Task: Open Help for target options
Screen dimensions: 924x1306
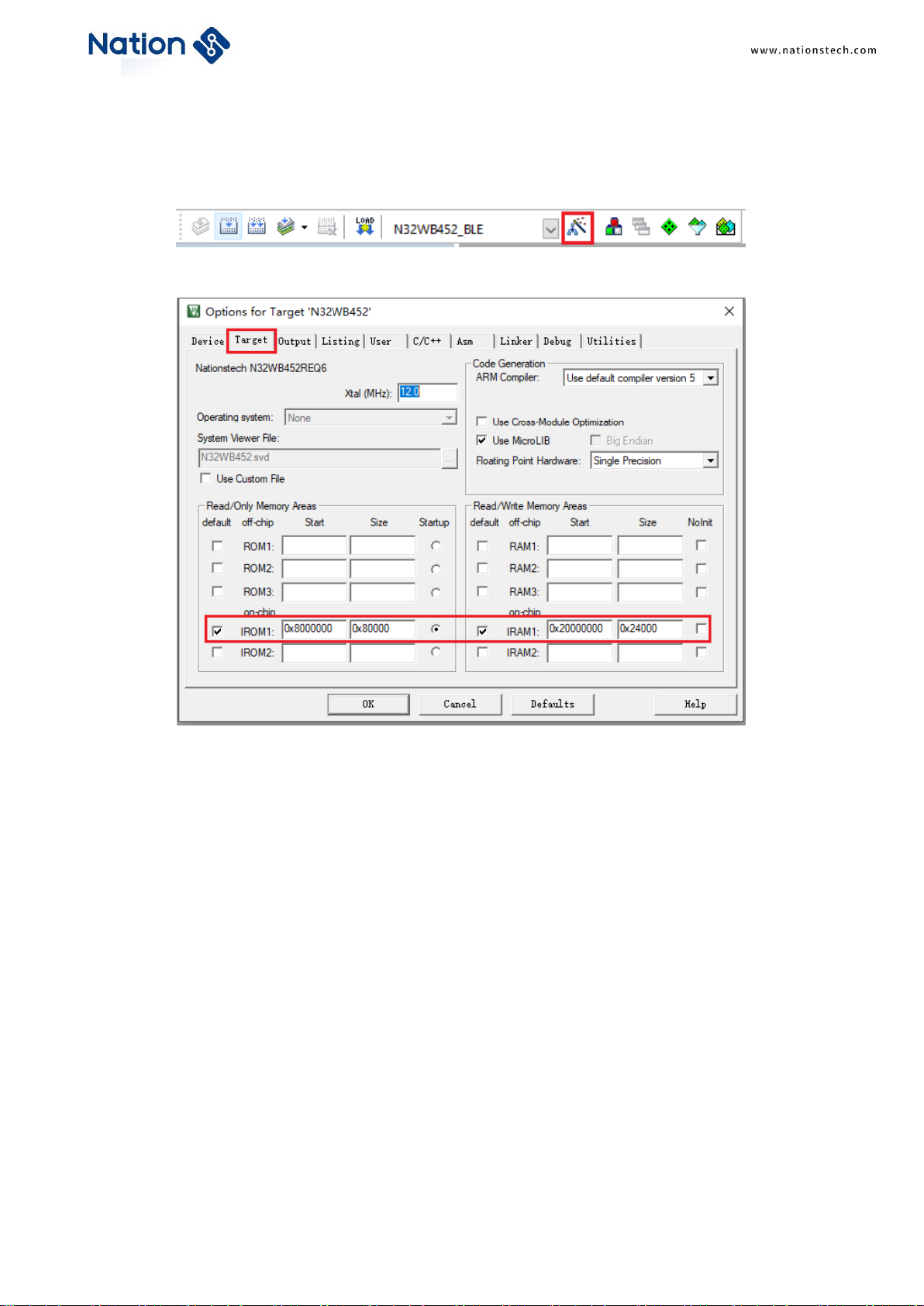Action: click(695, 704)
